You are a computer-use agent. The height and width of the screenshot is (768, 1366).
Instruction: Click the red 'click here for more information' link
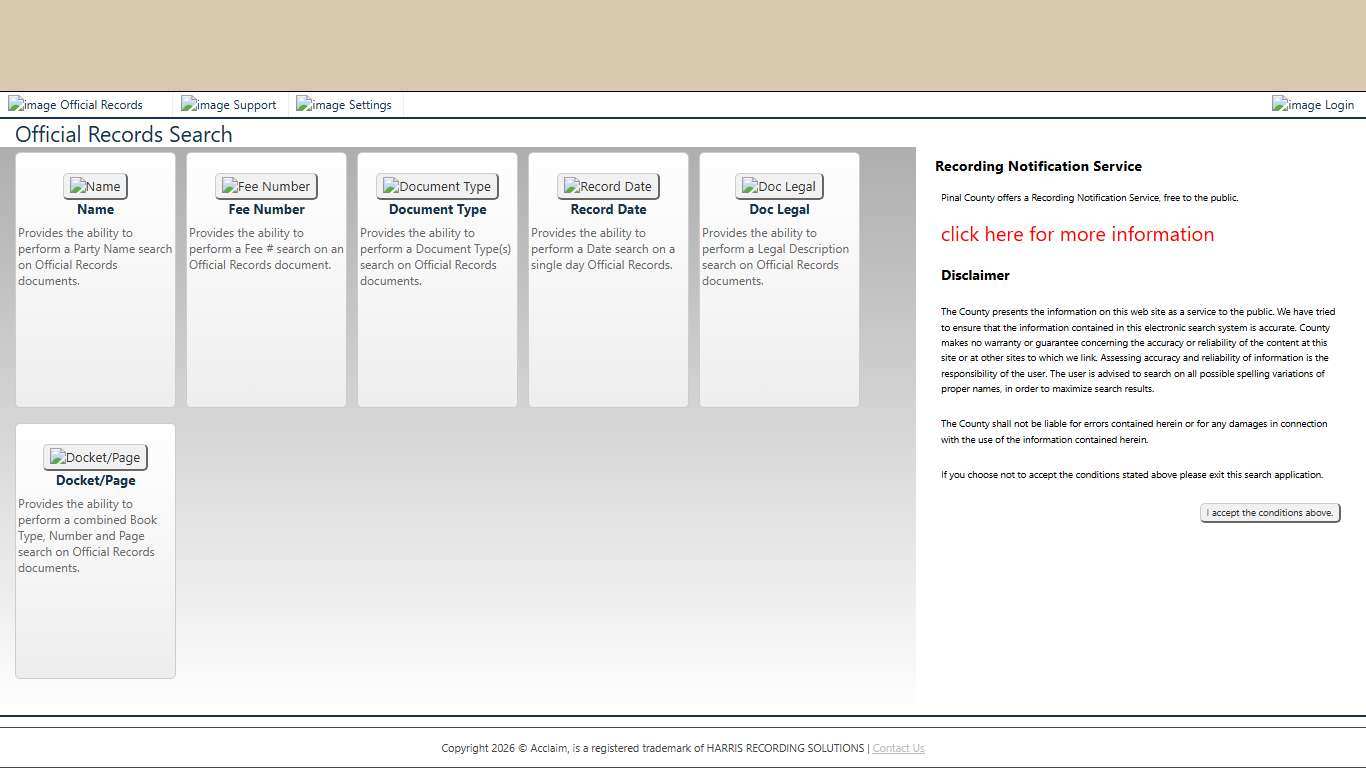1077,234
